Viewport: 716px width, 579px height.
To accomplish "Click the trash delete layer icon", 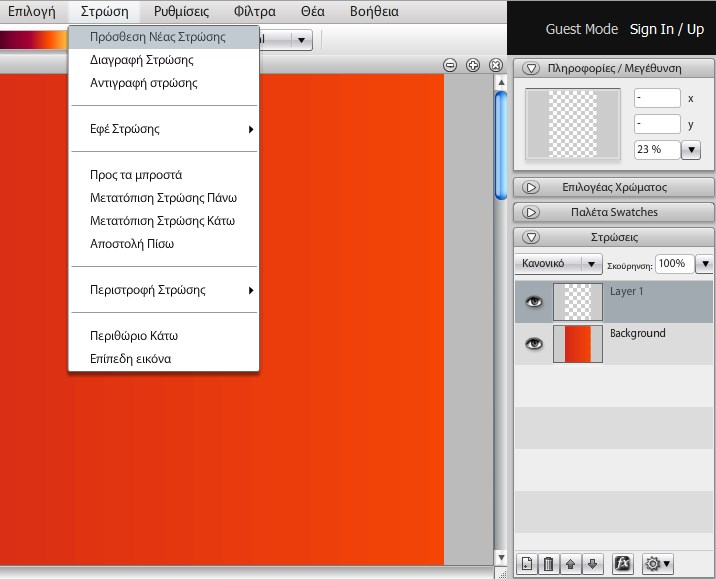I will click(x=549, y=564).
